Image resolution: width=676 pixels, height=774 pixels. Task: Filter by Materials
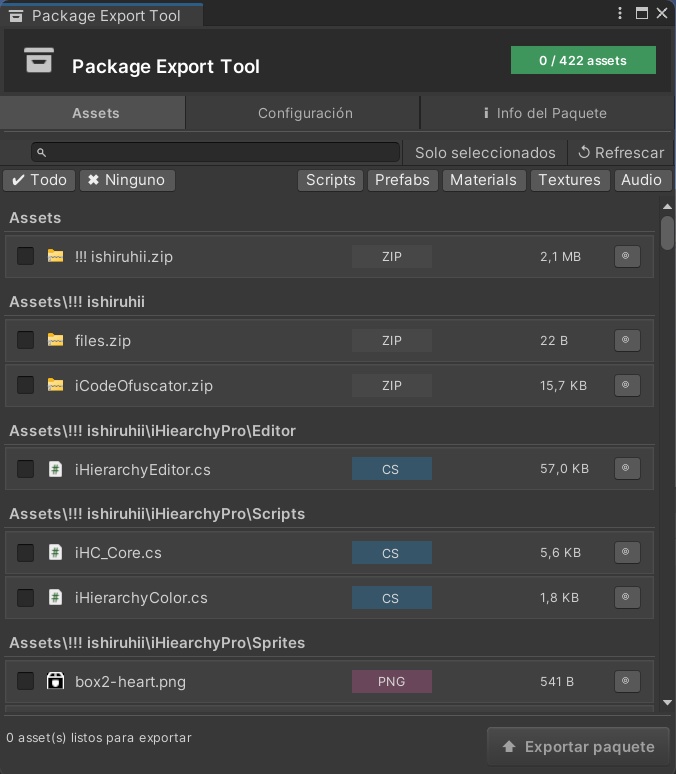coord(483,180)
